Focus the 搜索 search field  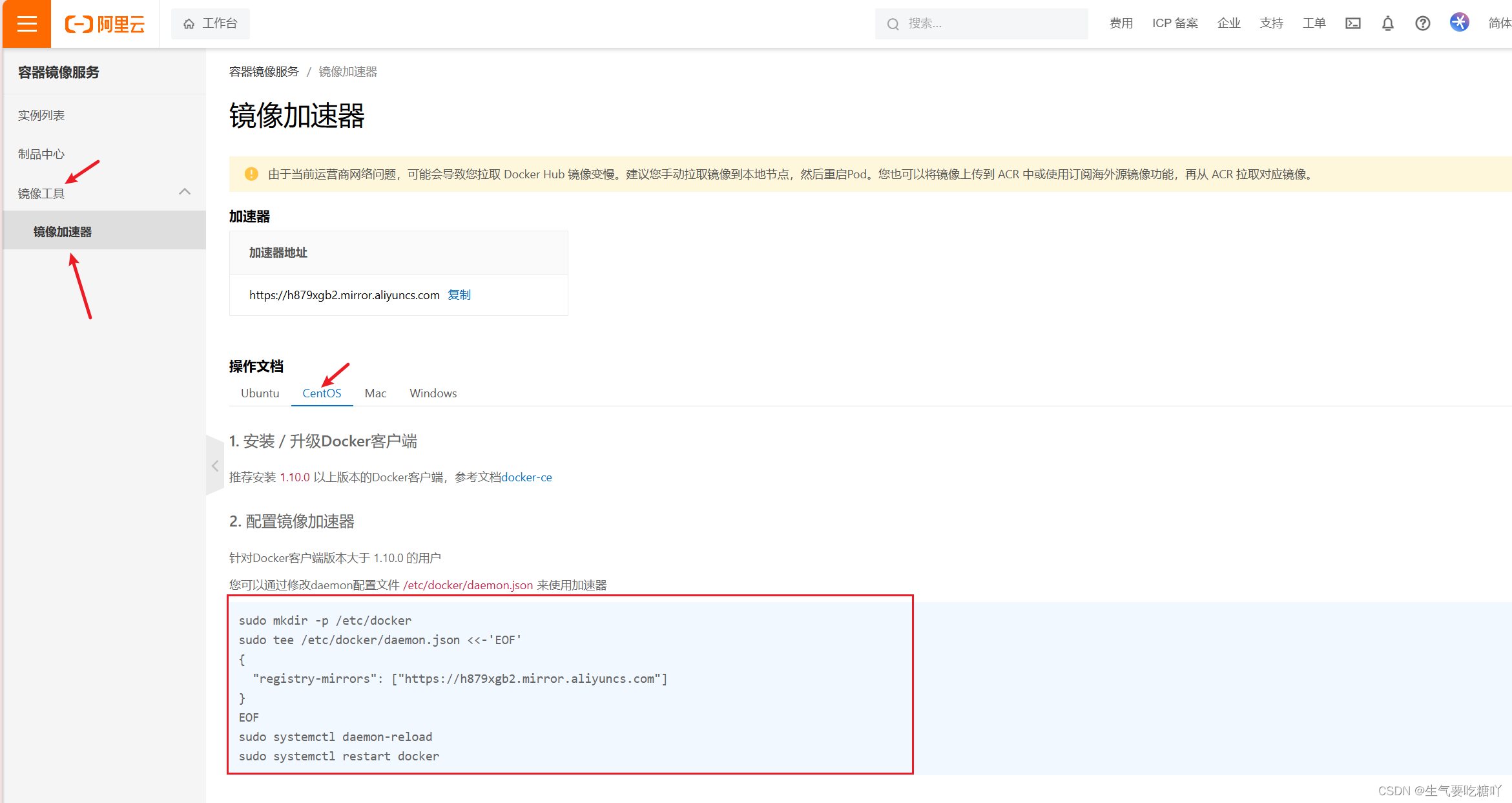coord(981,24)
